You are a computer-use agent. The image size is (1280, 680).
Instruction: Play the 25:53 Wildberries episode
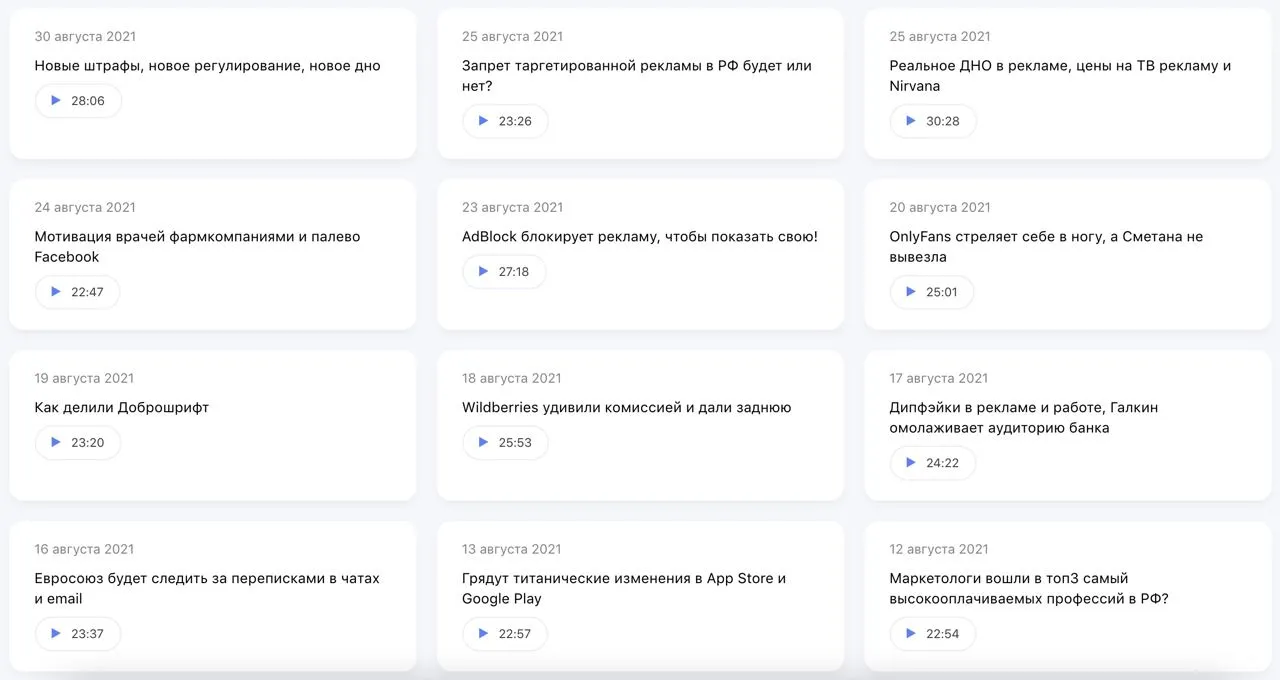pos(505,443)
